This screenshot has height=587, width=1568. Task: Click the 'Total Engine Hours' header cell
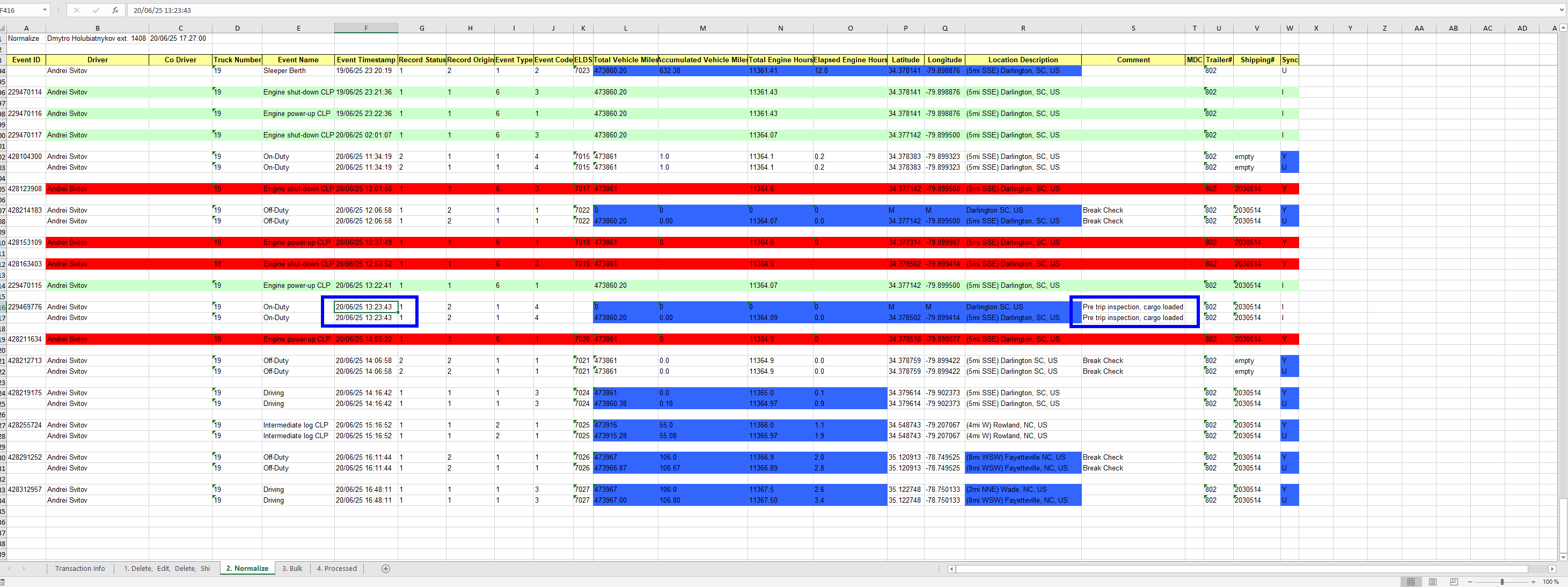pyautogui.click(x=780, y=60)
